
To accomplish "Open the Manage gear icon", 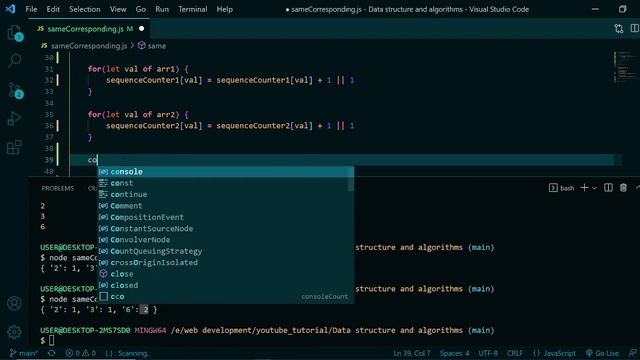I will [x=14, y=332].
